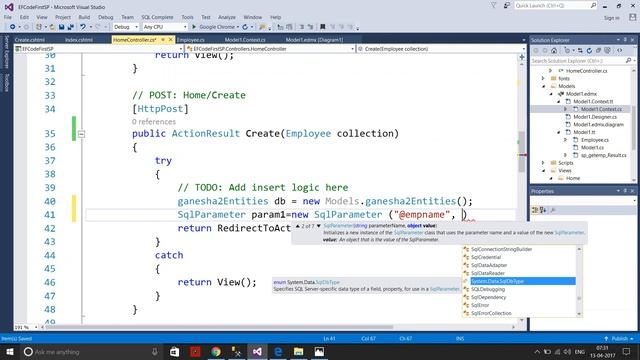Click the Publish button in status bar

tap(619, 339)
